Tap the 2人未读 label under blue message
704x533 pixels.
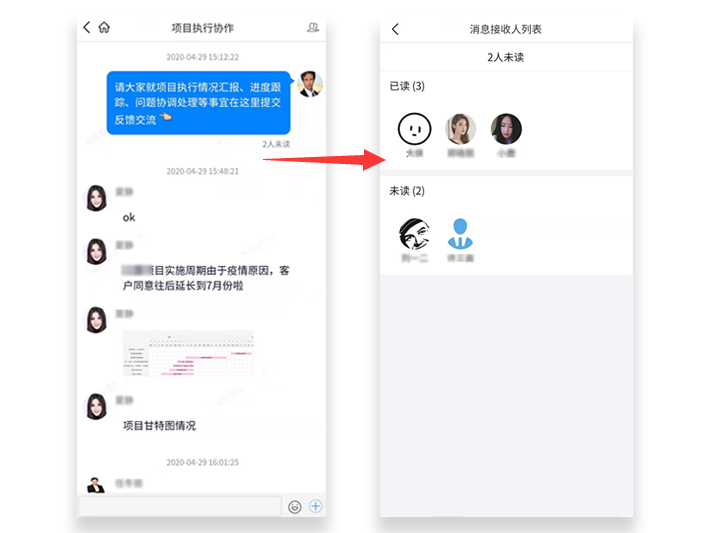[276, 144]
